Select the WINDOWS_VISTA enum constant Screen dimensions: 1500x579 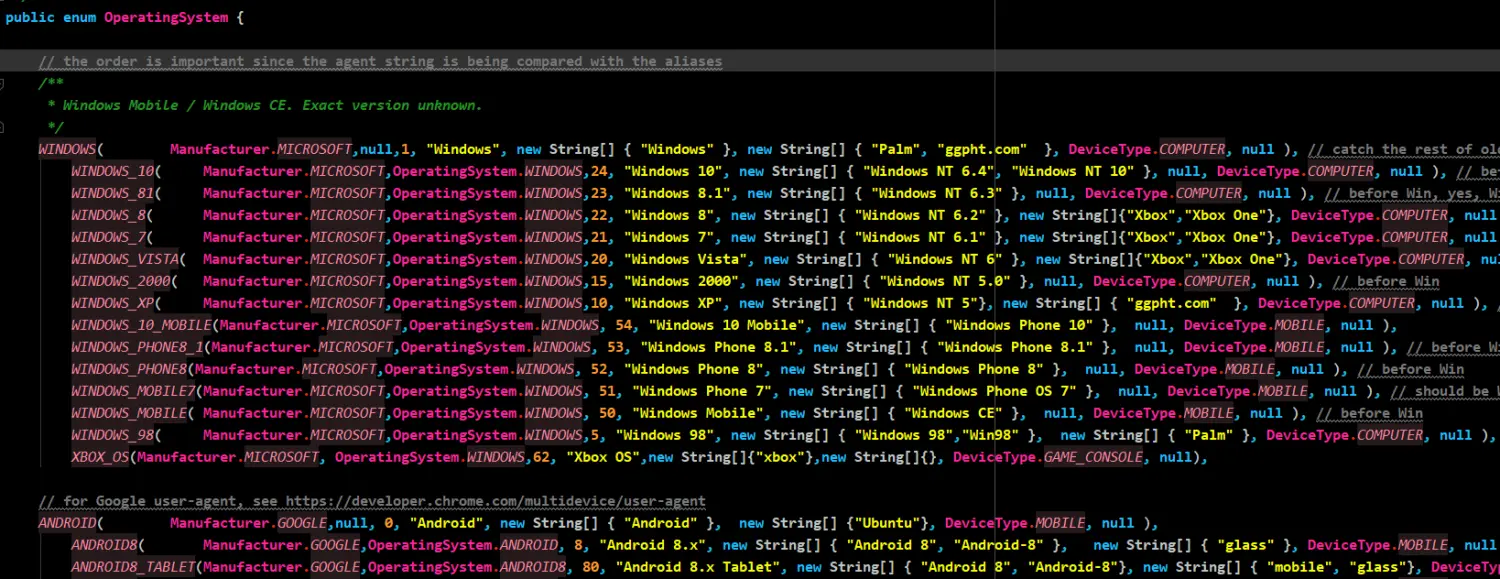(x=126, y=259)
